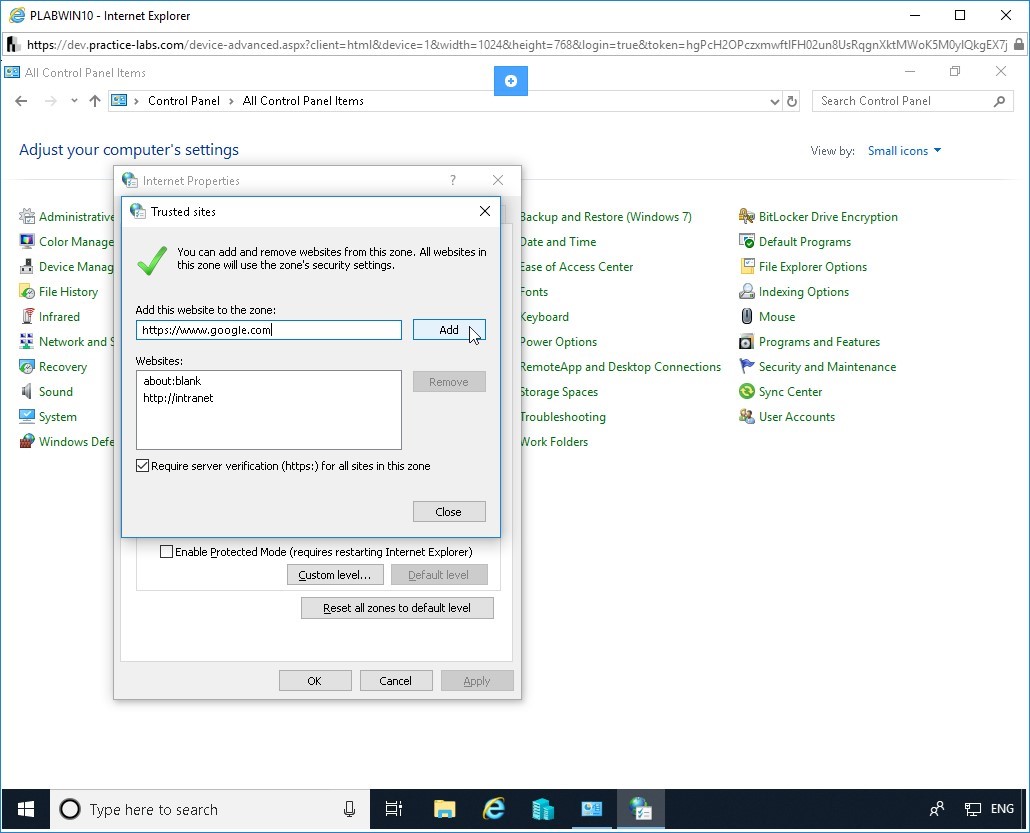Open RemoteApp and Desktop Connections link

pyautogui.click(x=621, y=367)
